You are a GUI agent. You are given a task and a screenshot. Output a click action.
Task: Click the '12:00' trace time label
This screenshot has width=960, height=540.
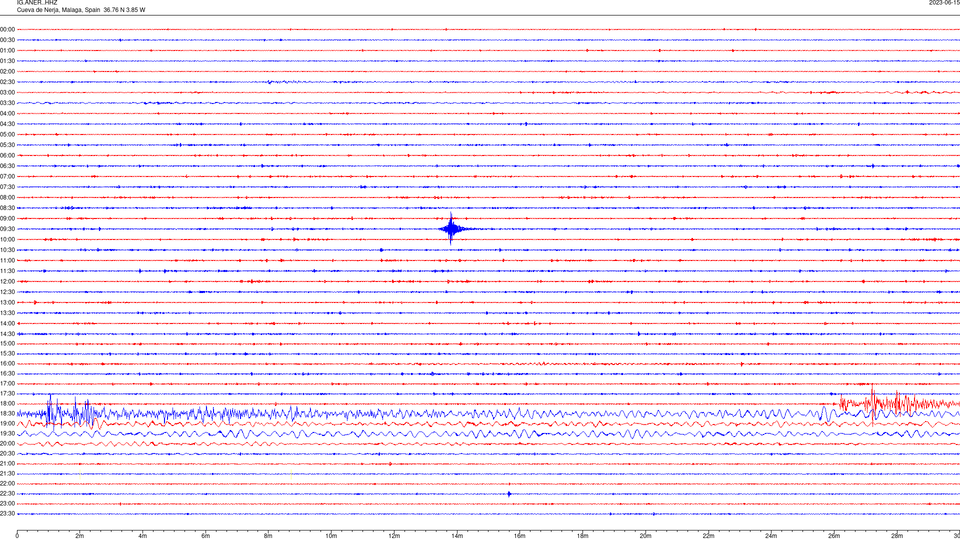7,282
